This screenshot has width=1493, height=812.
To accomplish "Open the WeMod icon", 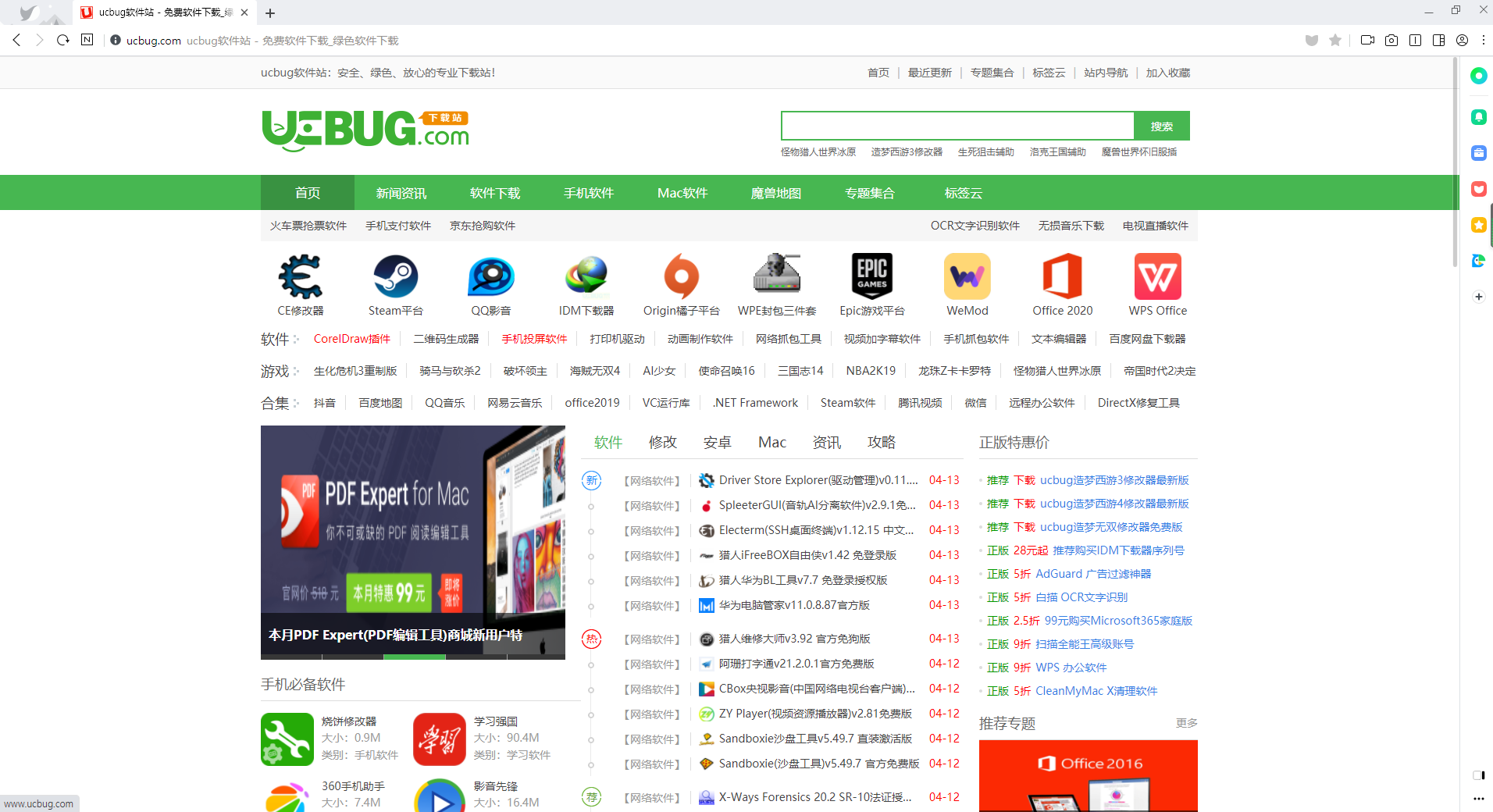I will tap(967, 276).
